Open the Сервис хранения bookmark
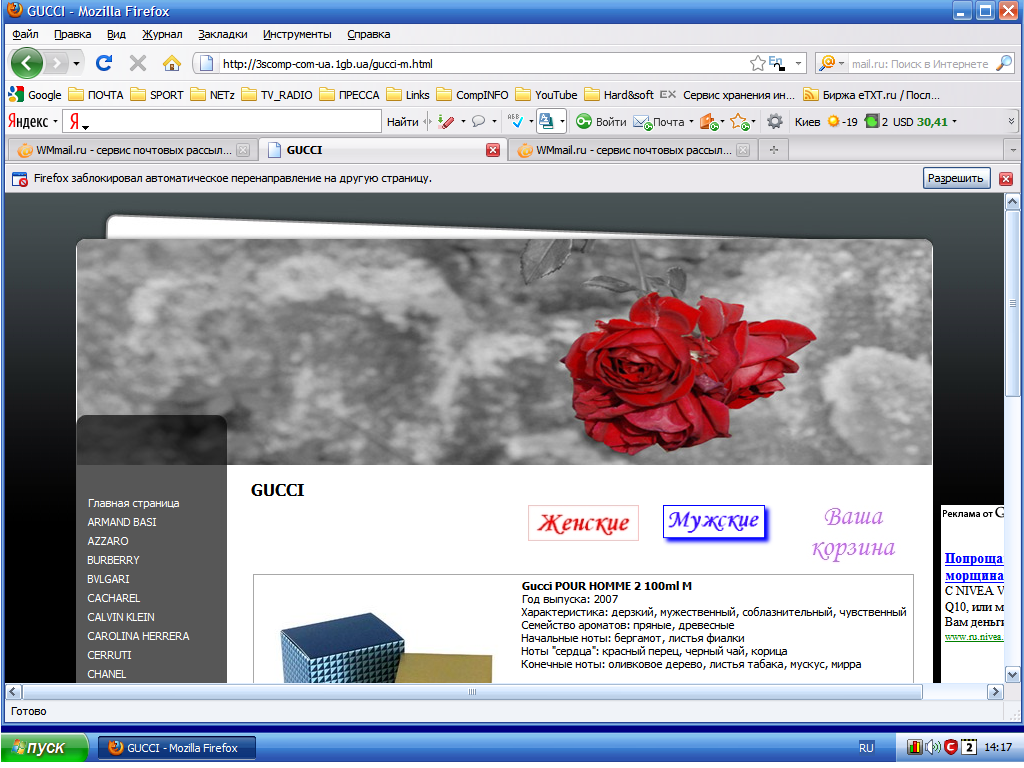Screen dimensions: 1024x768 coord(727,95)
